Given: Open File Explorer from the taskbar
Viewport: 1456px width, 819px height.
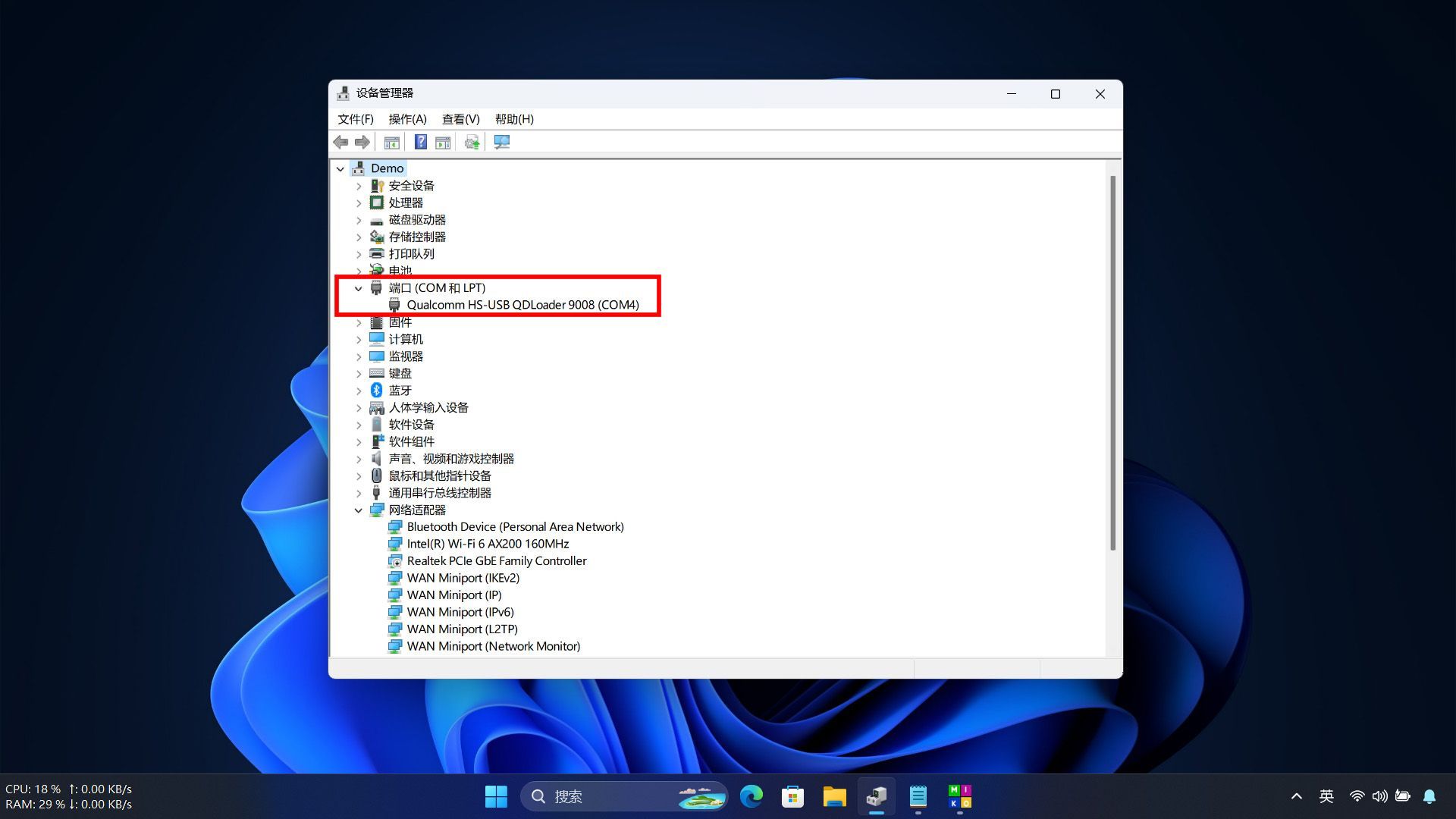Looking at the screenshot, I should click(834, 796).
